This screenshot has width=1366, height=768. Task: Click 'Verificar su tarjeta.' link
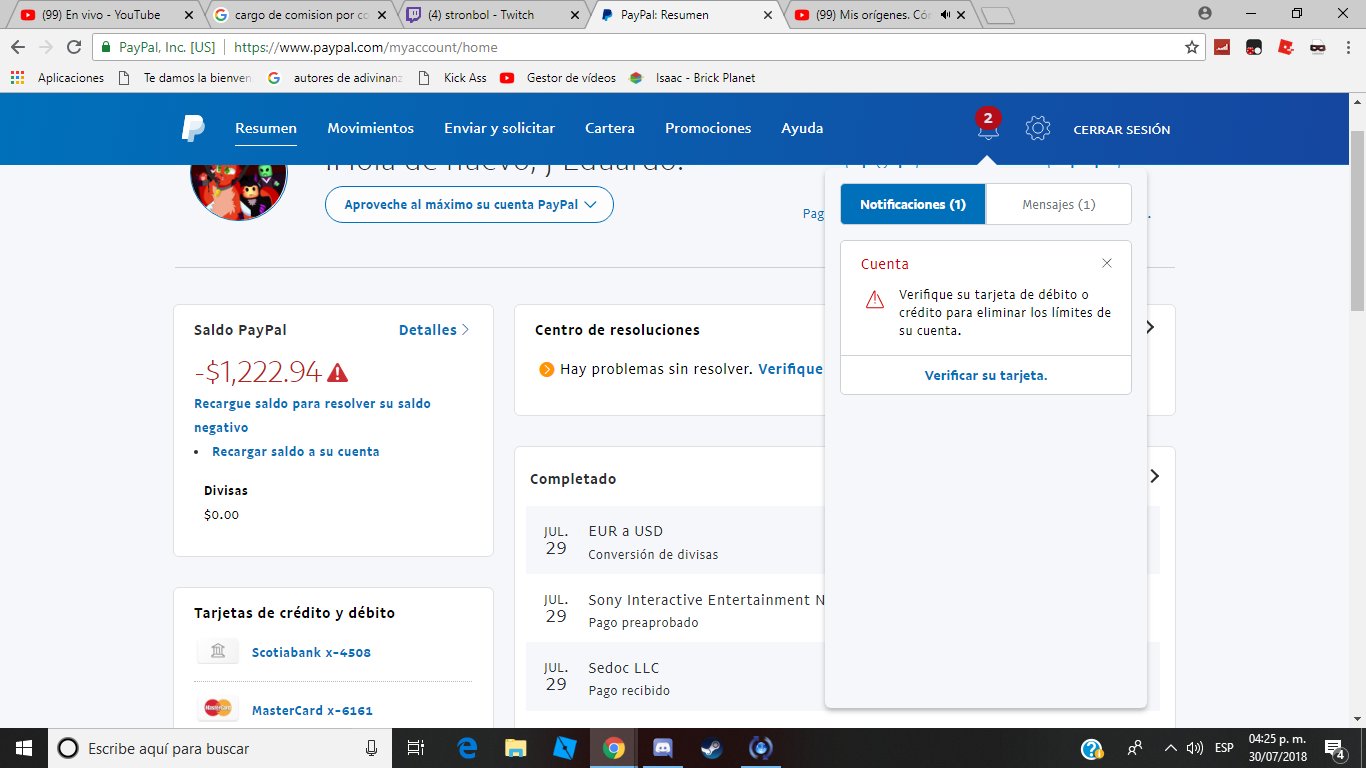point(986,375)
